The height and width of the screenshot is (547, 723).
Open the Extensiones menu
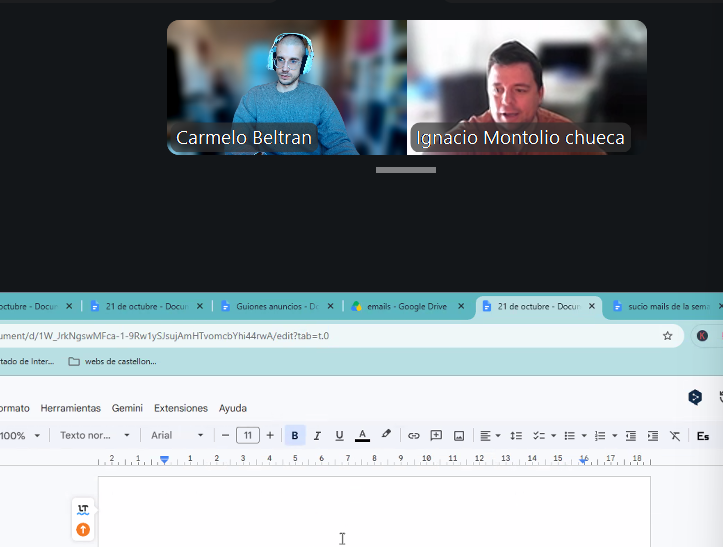(181, 408)
